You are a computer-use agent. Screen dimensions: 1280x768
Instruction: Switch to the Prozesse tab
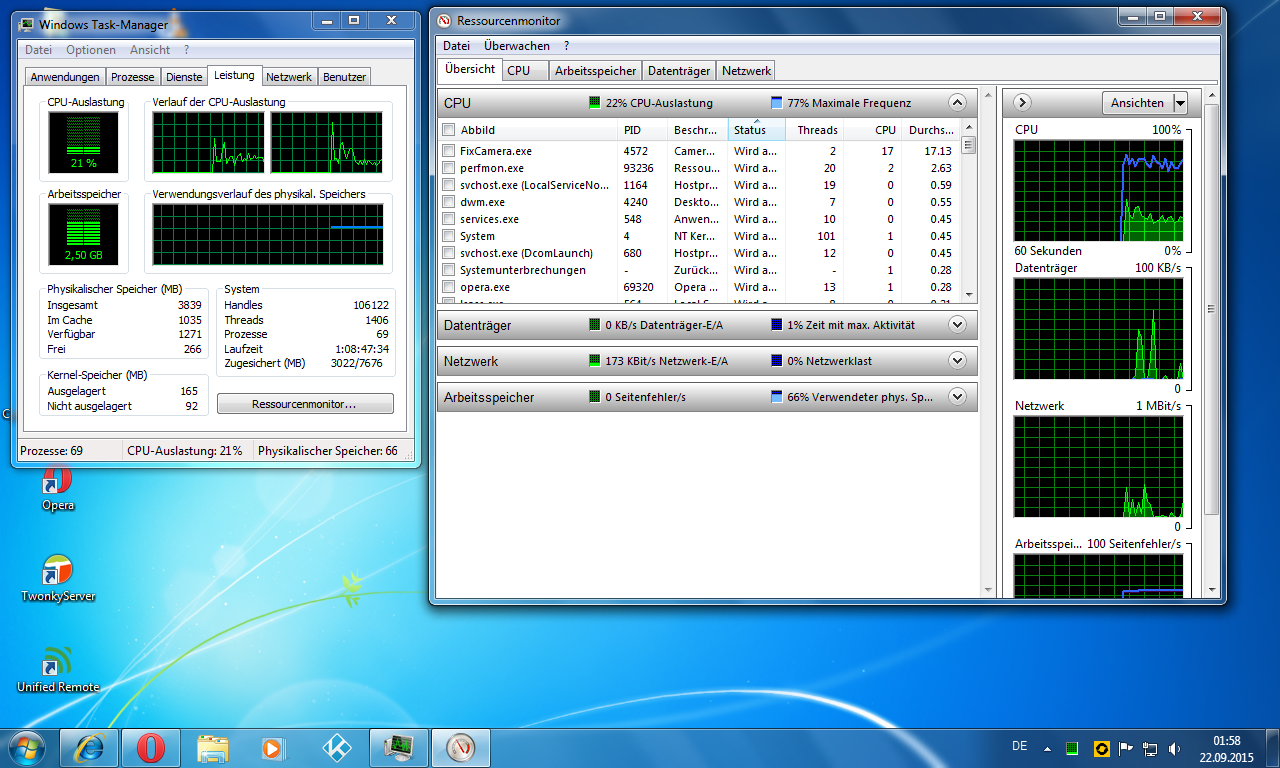pyautogui.click(x=133, y=77)
